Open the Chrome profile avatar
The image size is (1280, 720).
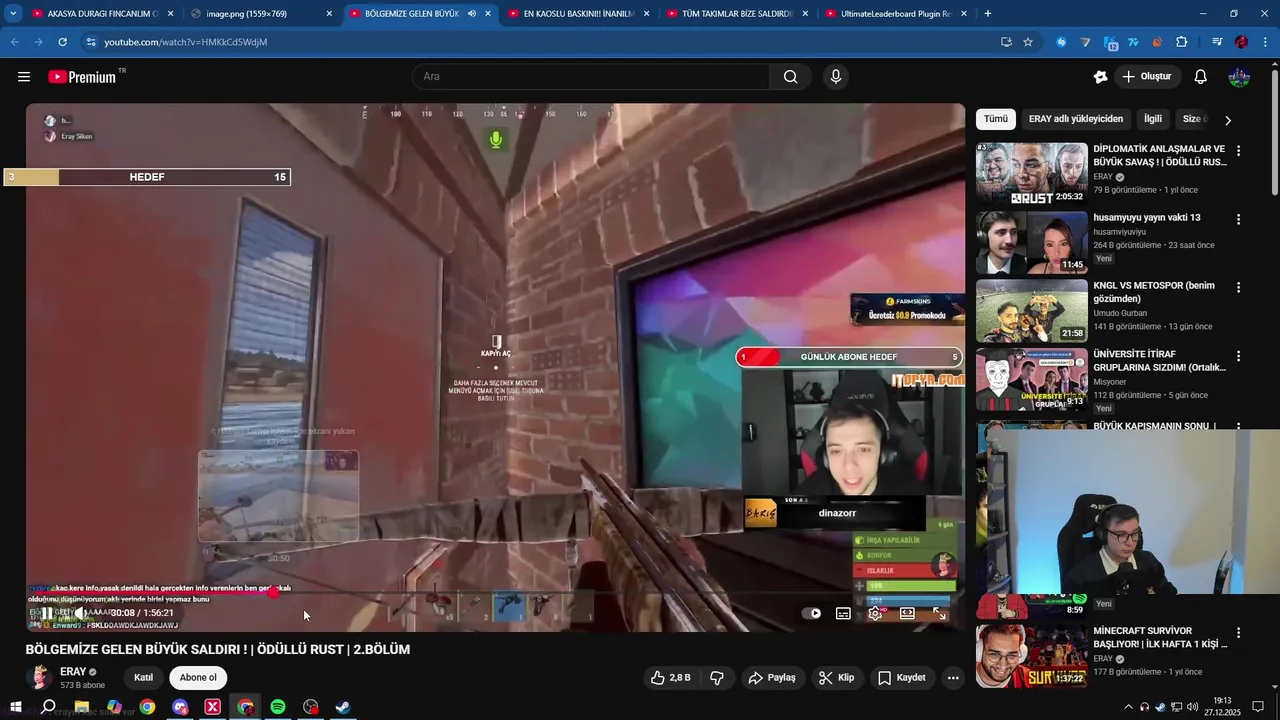click(1241, 42)
